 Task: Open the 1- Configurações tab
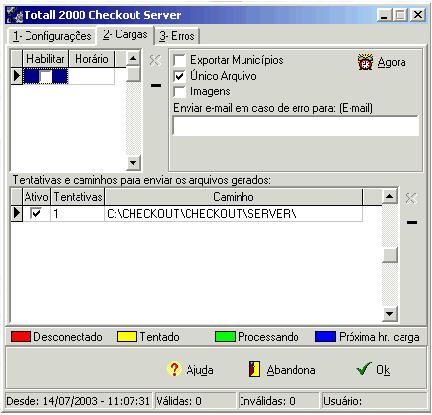tap(52, 36)
